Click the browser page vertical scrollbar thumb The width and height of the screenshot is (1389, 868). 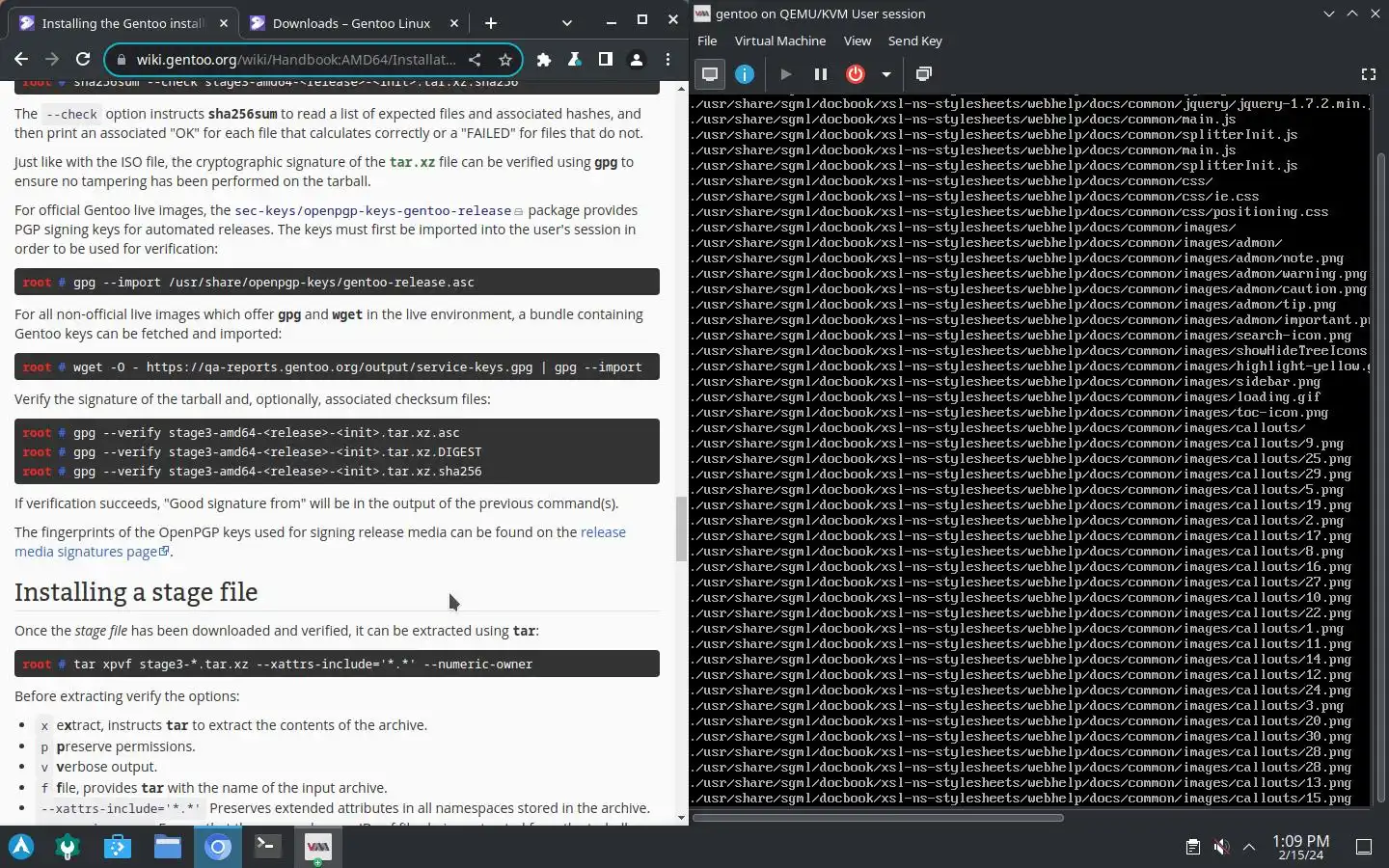point(681,529)
